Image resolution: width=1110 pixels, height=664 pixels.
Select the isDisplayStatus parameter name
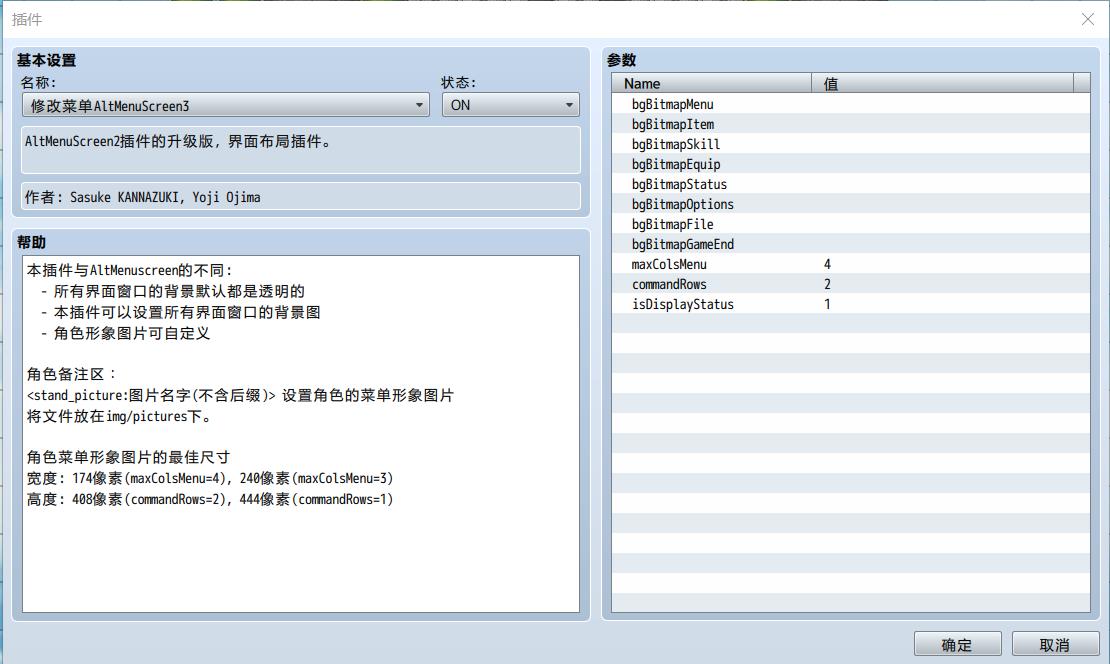682,304
